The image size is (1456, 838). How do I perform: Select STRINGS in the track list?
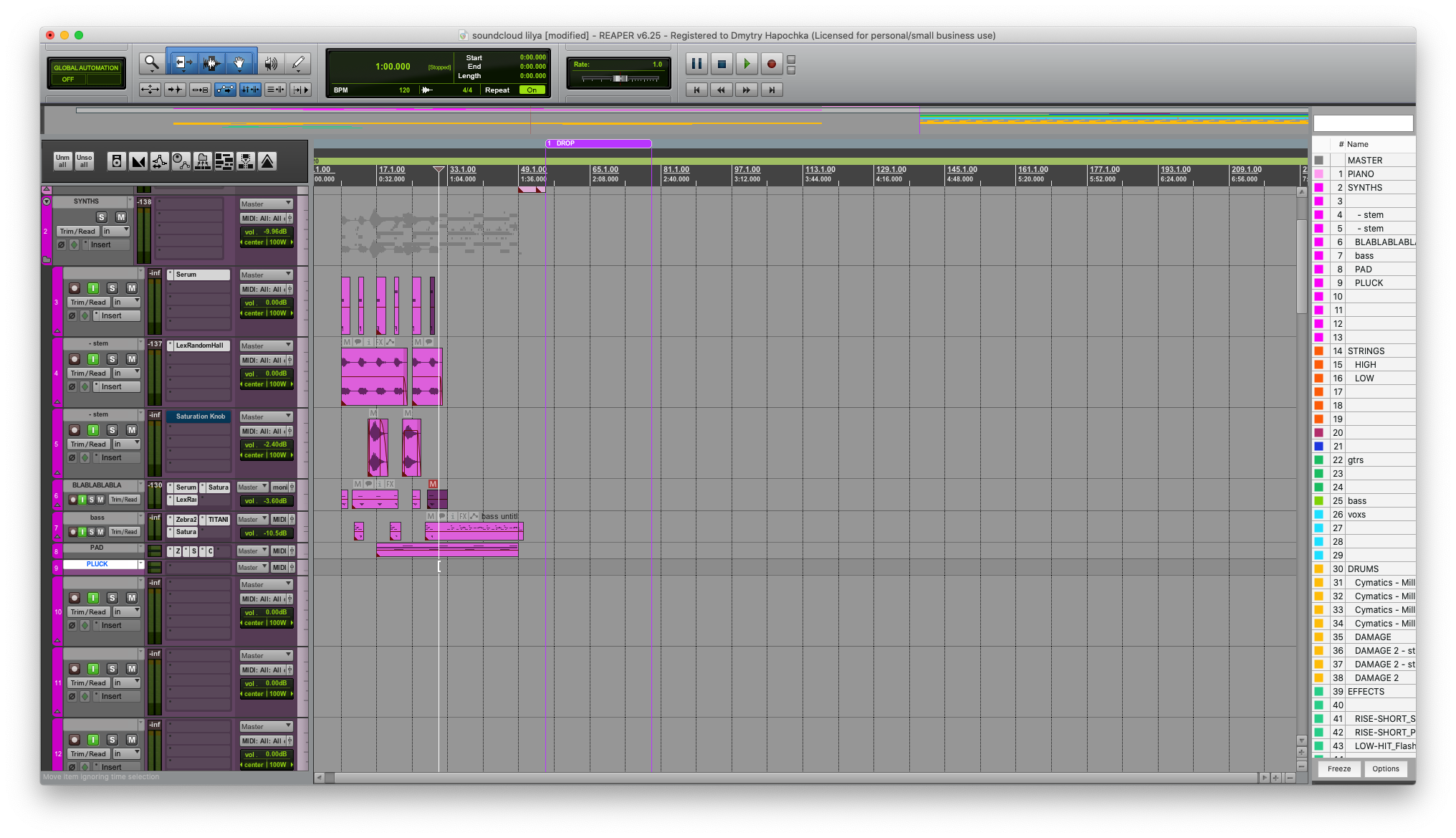pos(1366,351)
